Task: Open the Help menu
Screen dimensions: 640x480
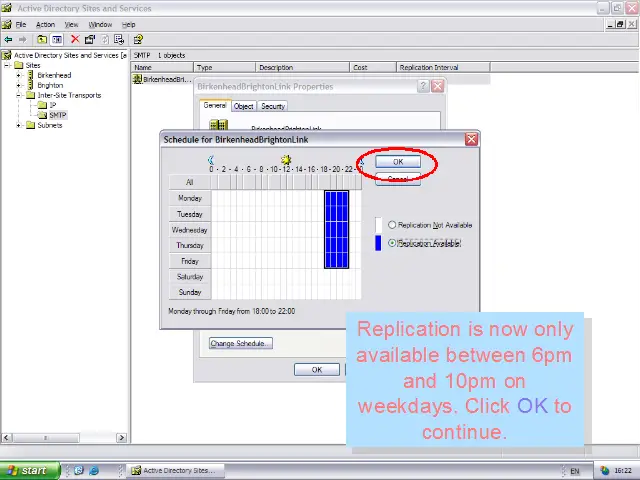Action: click(x=128, y=24)
